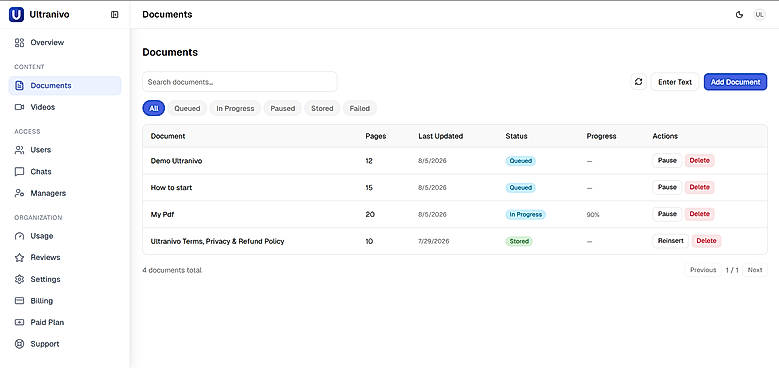This screenshot has height=368, width=779.
Task: Click the In Progress status badge
Action: (x=526, y=215)
